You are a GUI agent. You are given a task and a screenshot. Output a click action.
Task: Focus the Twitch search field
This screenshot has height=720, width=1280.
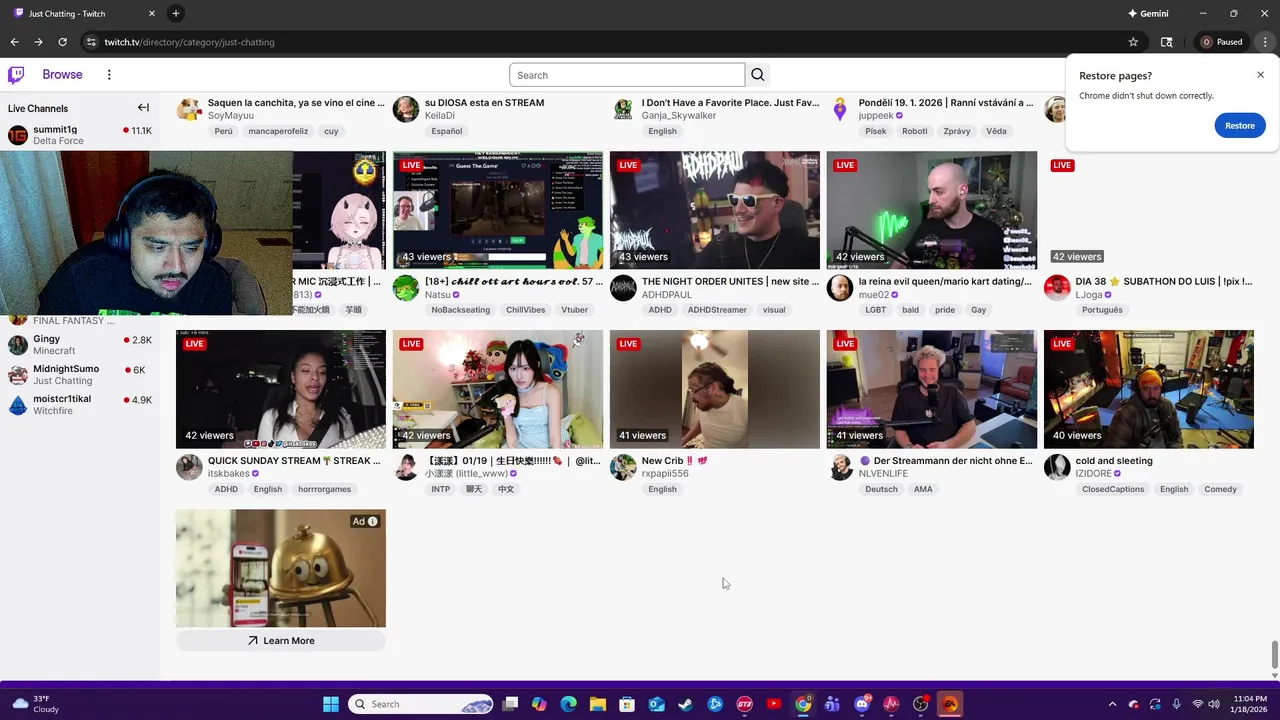pos(627,75)
